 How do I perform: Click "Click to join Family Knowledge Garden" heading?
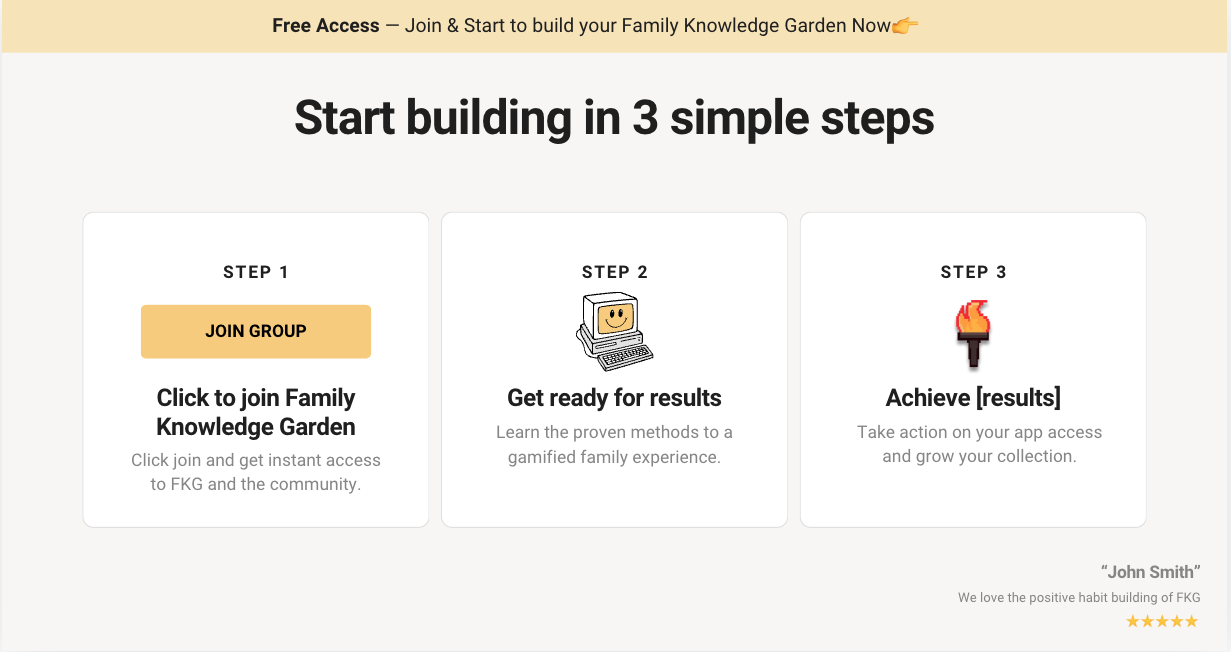[256, 412]
